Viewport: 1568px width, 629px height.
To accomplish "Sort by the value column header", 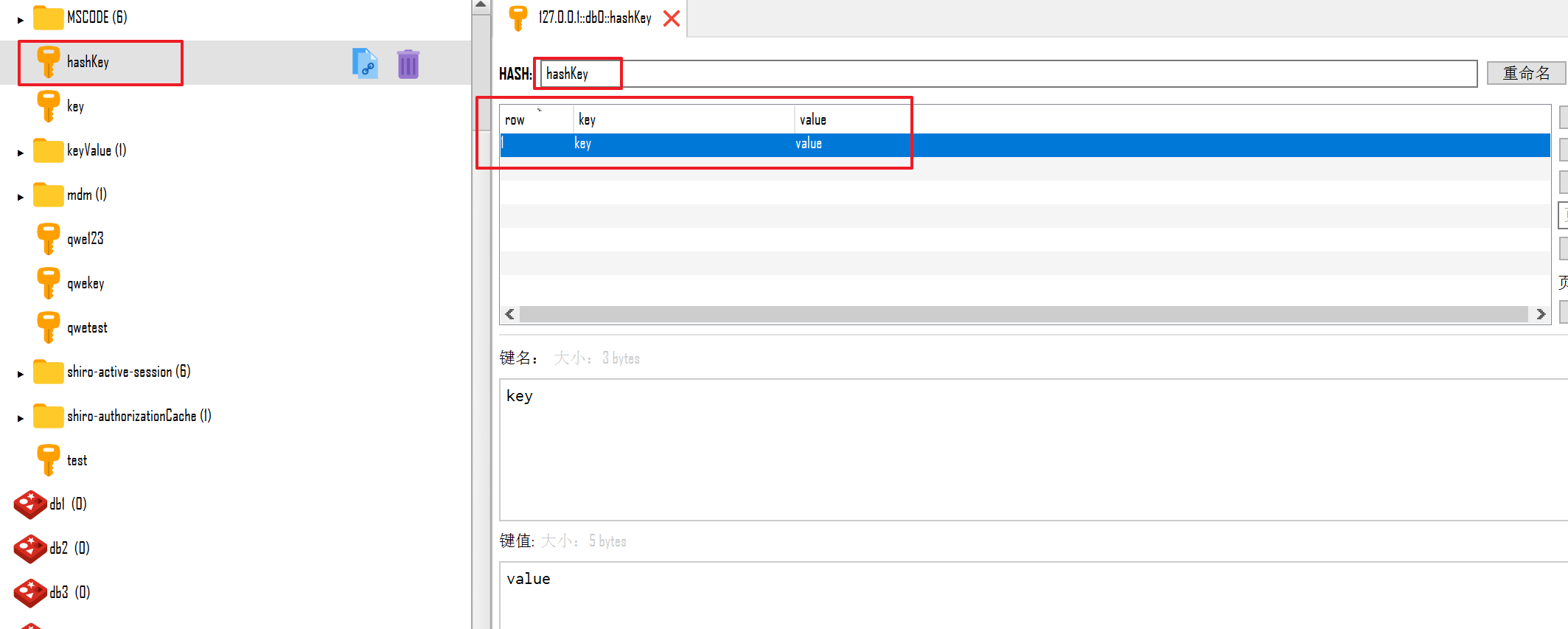I will (x=1172, y=119).
